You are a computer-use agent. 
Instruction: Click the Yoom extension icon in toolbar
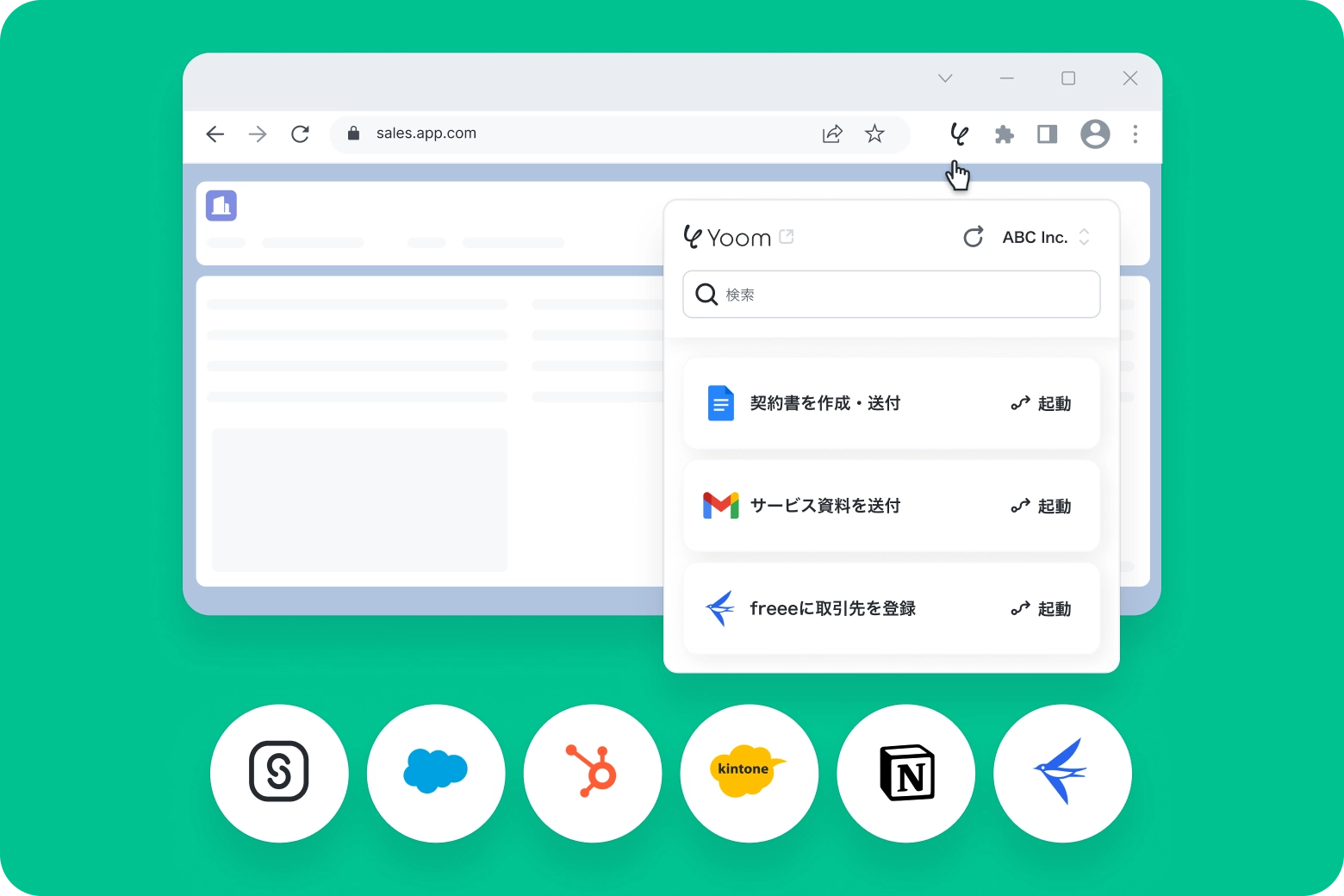click(958, 134)
